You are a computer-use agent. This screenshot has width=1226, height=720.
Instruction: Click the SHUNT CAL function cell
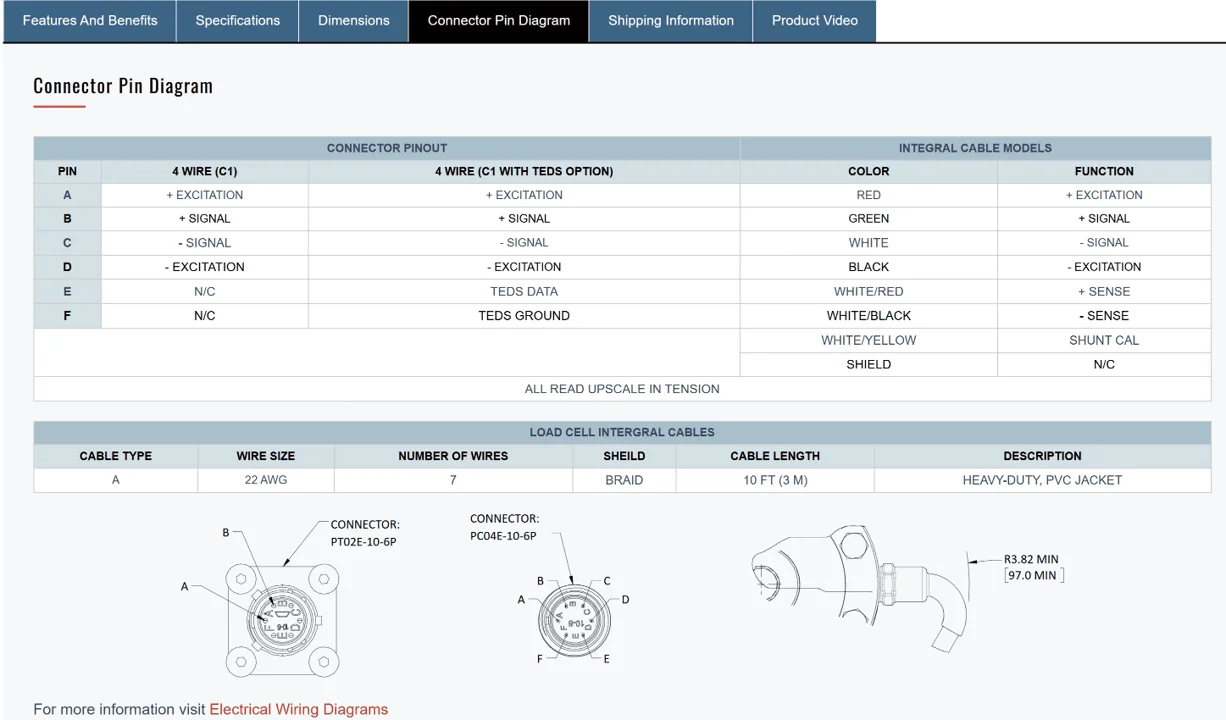click(1104, 340)
